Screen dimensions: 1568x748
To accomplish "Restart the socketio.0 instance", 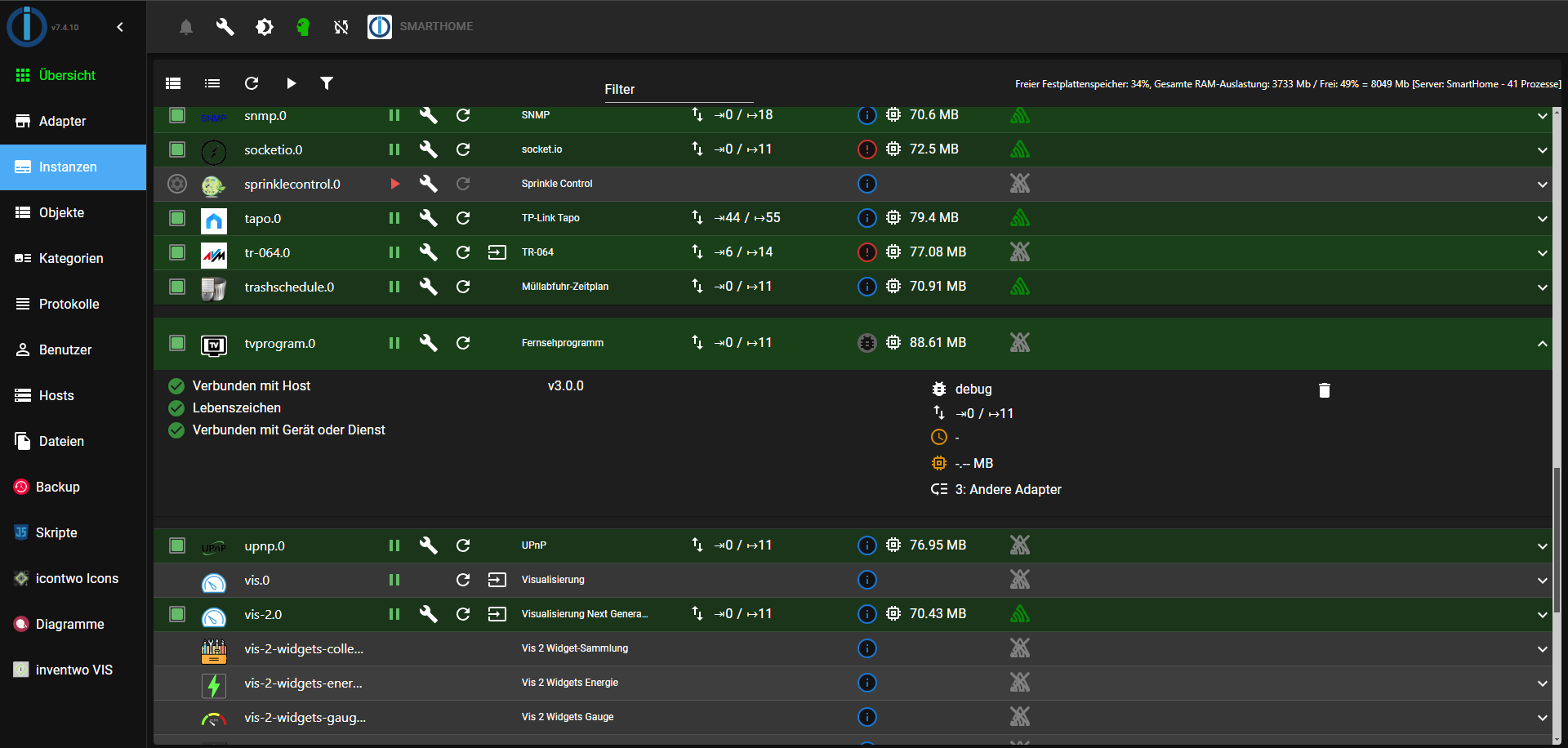I will (463, 149).
